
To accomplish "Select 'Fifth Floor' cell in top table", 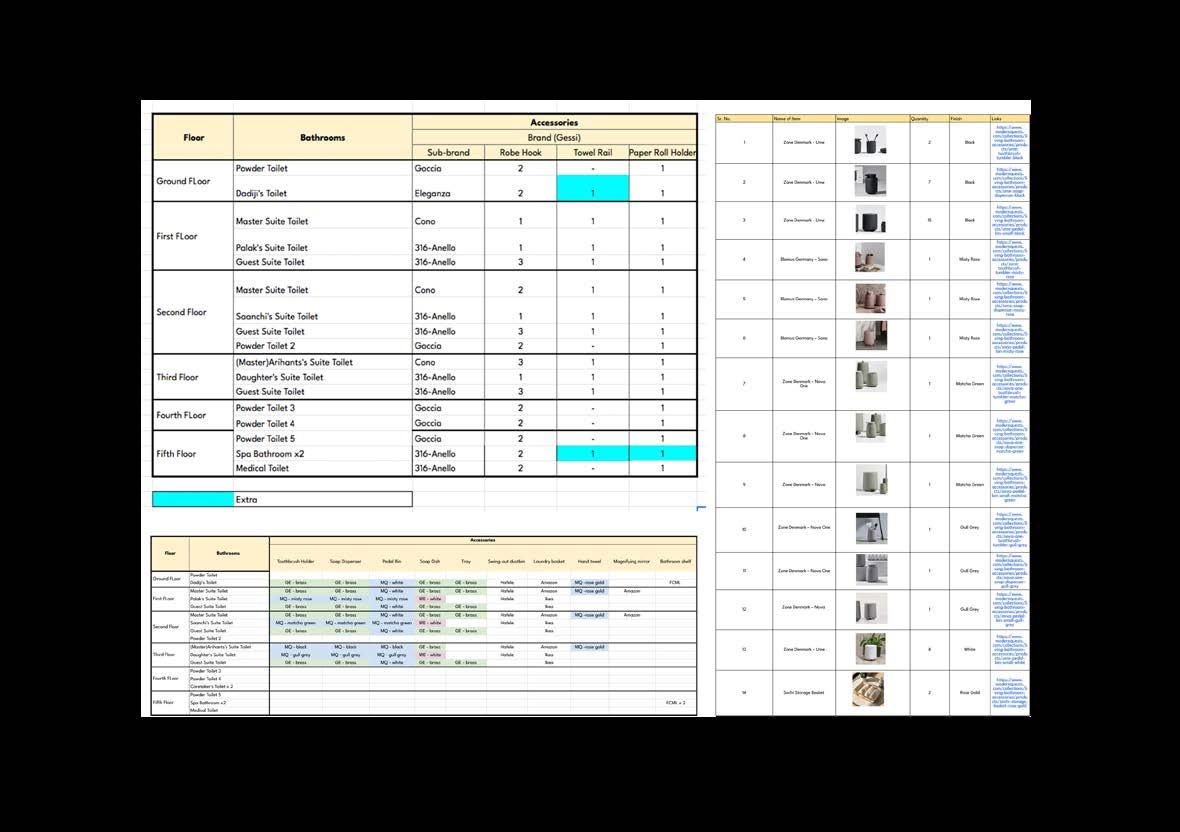I will click(x=193, y=454).
